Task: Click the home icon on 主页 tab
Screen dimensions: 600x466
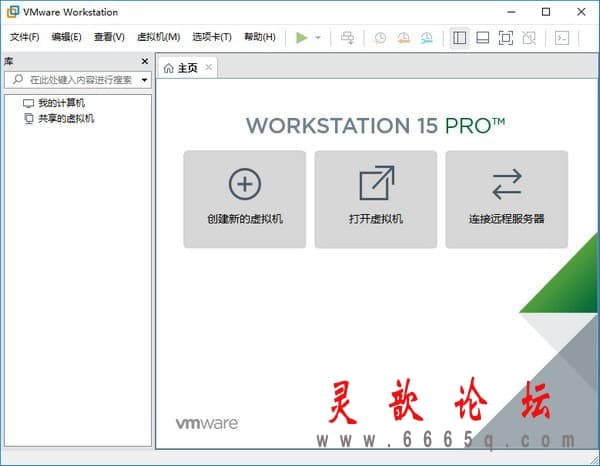Action: click(x=168, y=68)
